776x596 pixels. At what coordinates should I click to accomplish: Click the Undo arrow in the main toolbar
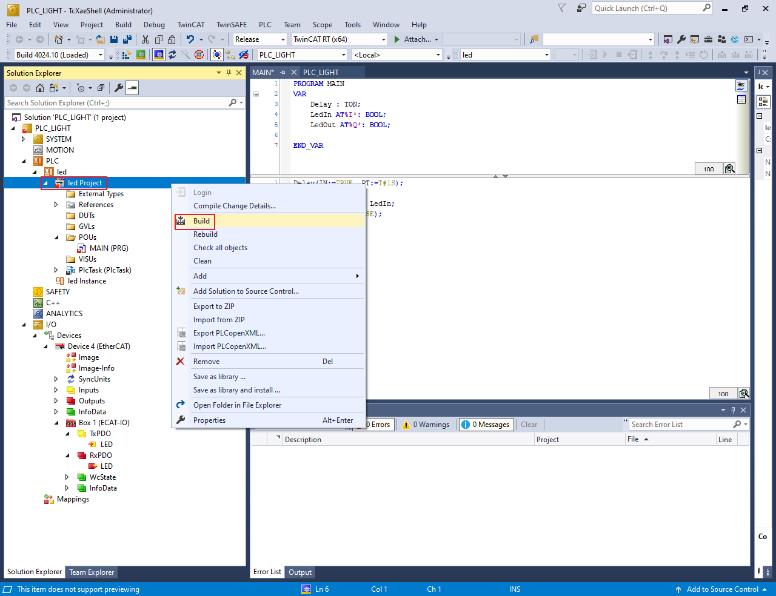pyautogui.click(x=190, y=39)
